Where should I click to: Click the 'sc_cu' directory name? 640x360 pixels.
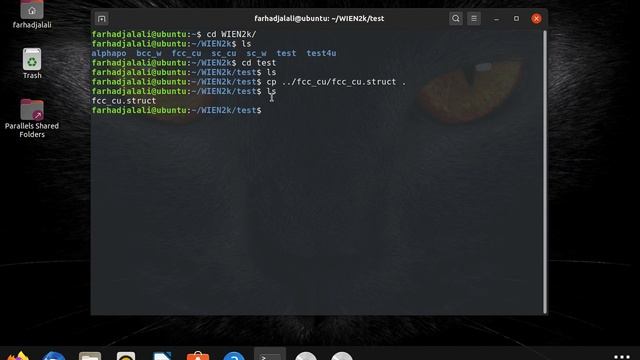coord(224,53)
